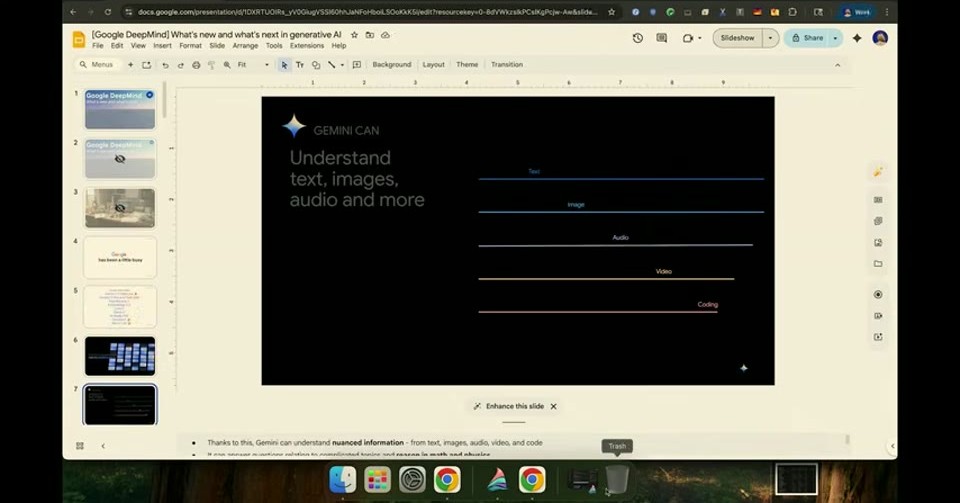Click the Transition button
The image size is (960, 503).
point(507,65)
